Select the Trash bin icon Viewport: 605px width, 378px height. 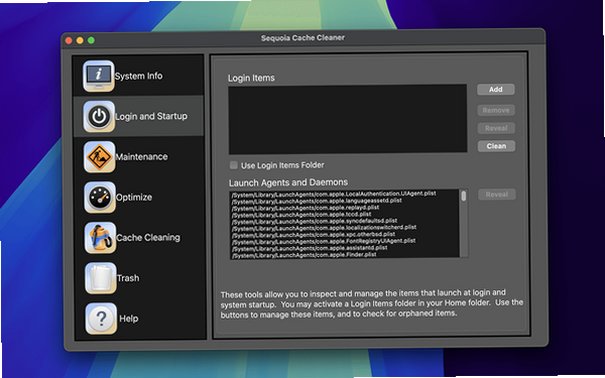[101, 278]
